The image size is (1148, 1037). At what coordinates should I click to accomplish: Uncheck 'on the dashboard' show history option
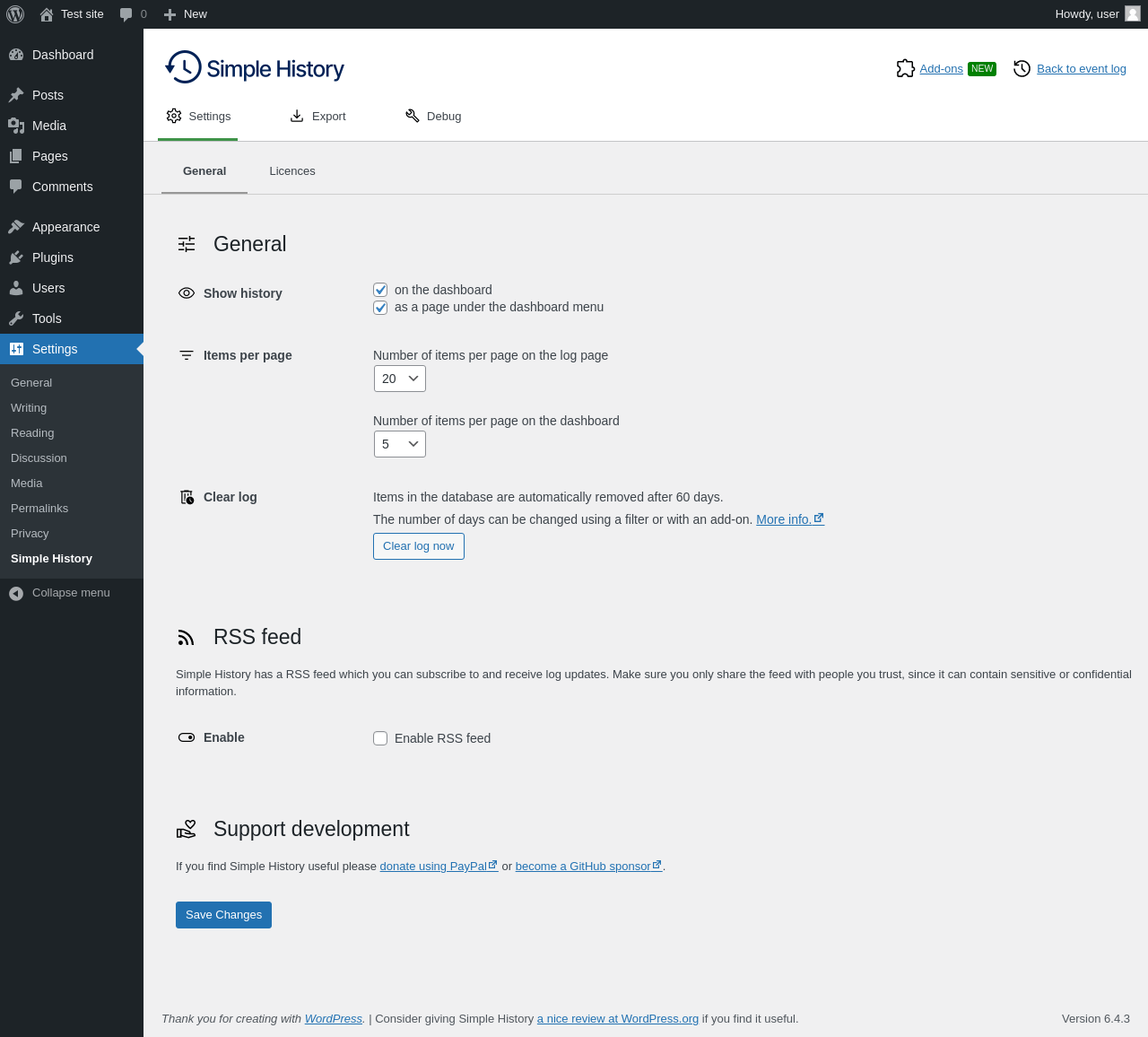pyautogui.click(x=380, y=290)
